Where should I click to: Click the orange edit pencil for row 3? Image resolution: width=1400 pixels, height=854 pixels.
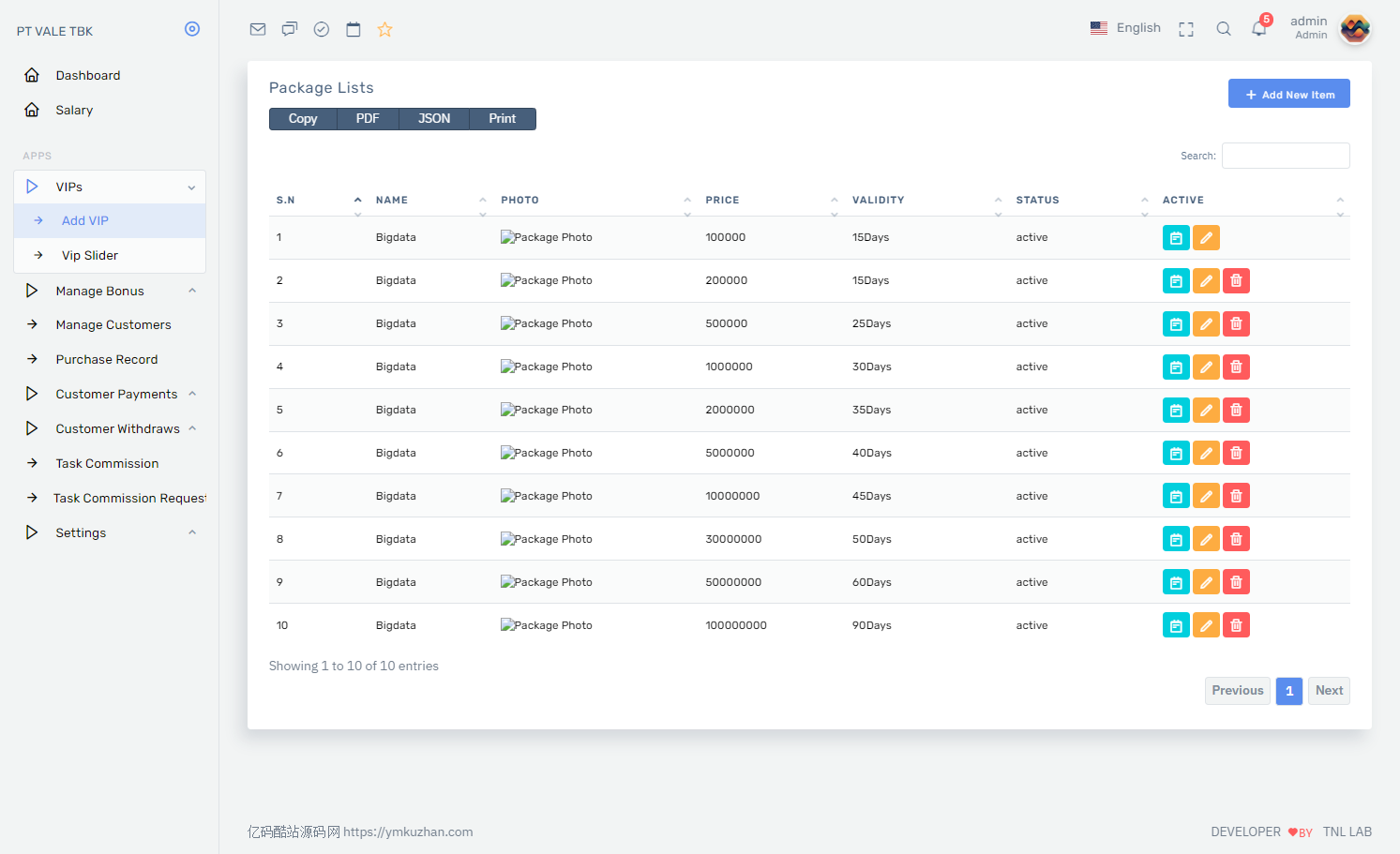coord(1206,324)
